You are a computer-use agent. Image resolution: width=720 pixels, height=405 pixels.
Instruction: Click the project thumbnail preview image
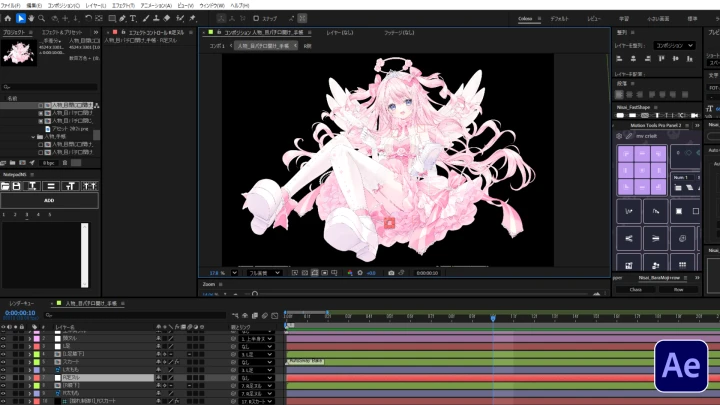click(x=18, y=52)
